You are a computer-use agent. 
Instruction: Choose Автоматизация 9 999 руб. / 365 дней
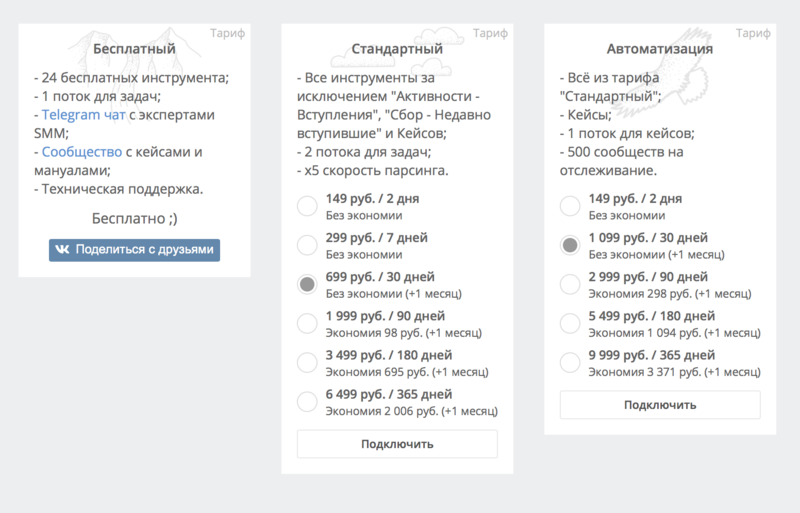[570, 363]
